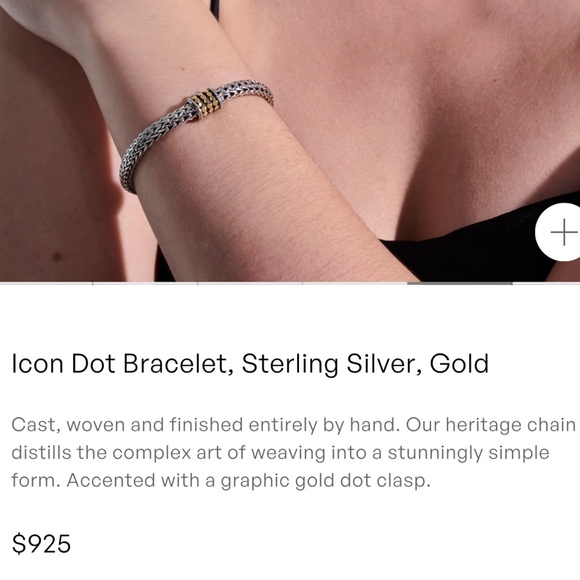Select the first carousel indicator segment
The image size is (580, 580).
(46, 284)
